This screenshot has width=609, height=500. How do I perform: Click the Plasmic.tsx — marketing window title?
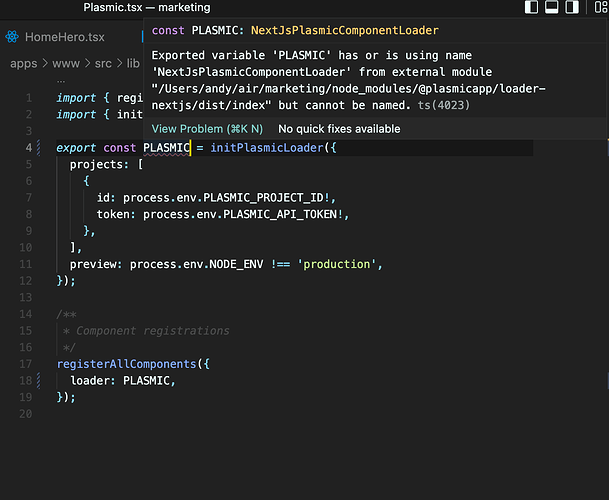point(147,8)
